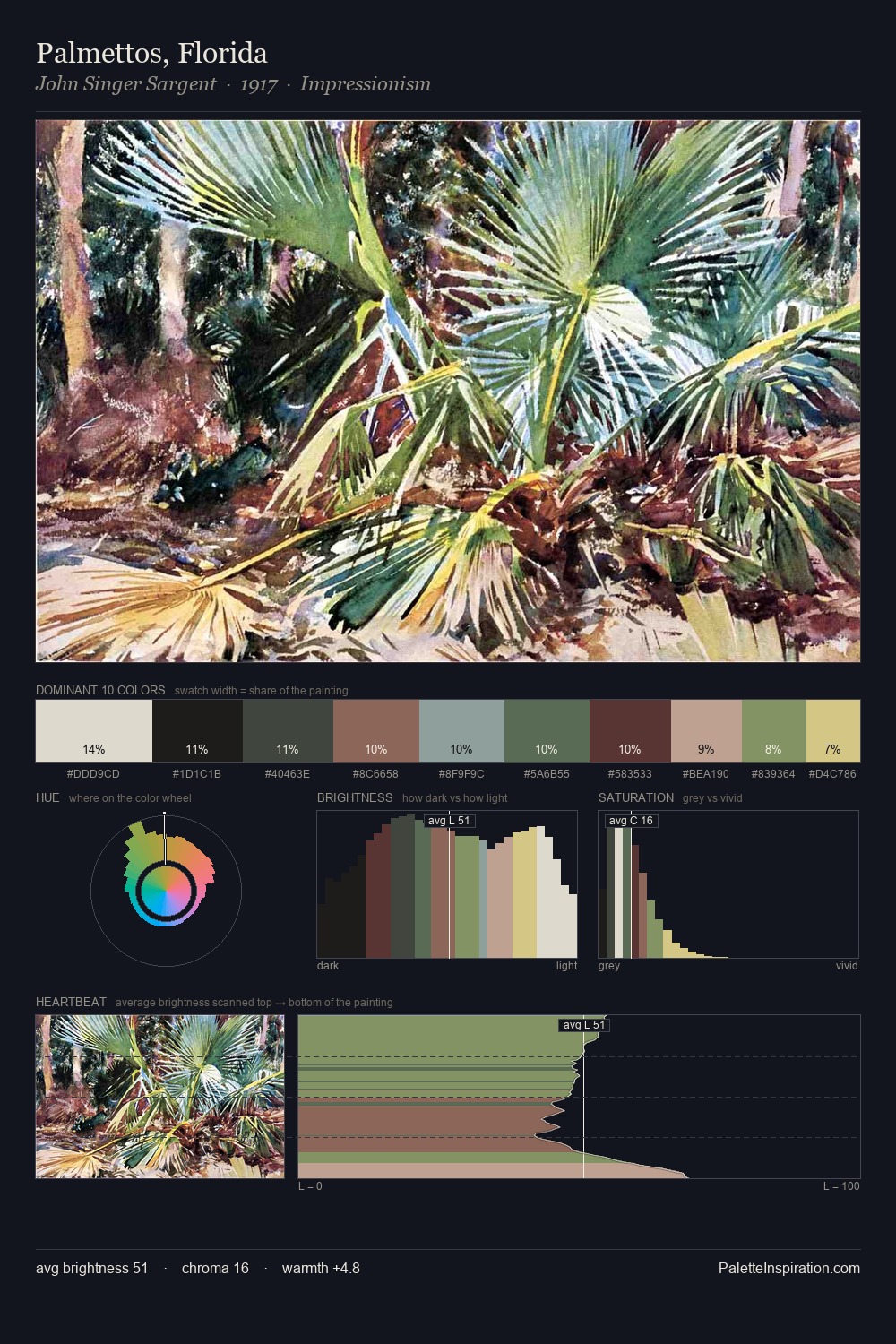Click the SATURATION section heading

click(636, 797)
